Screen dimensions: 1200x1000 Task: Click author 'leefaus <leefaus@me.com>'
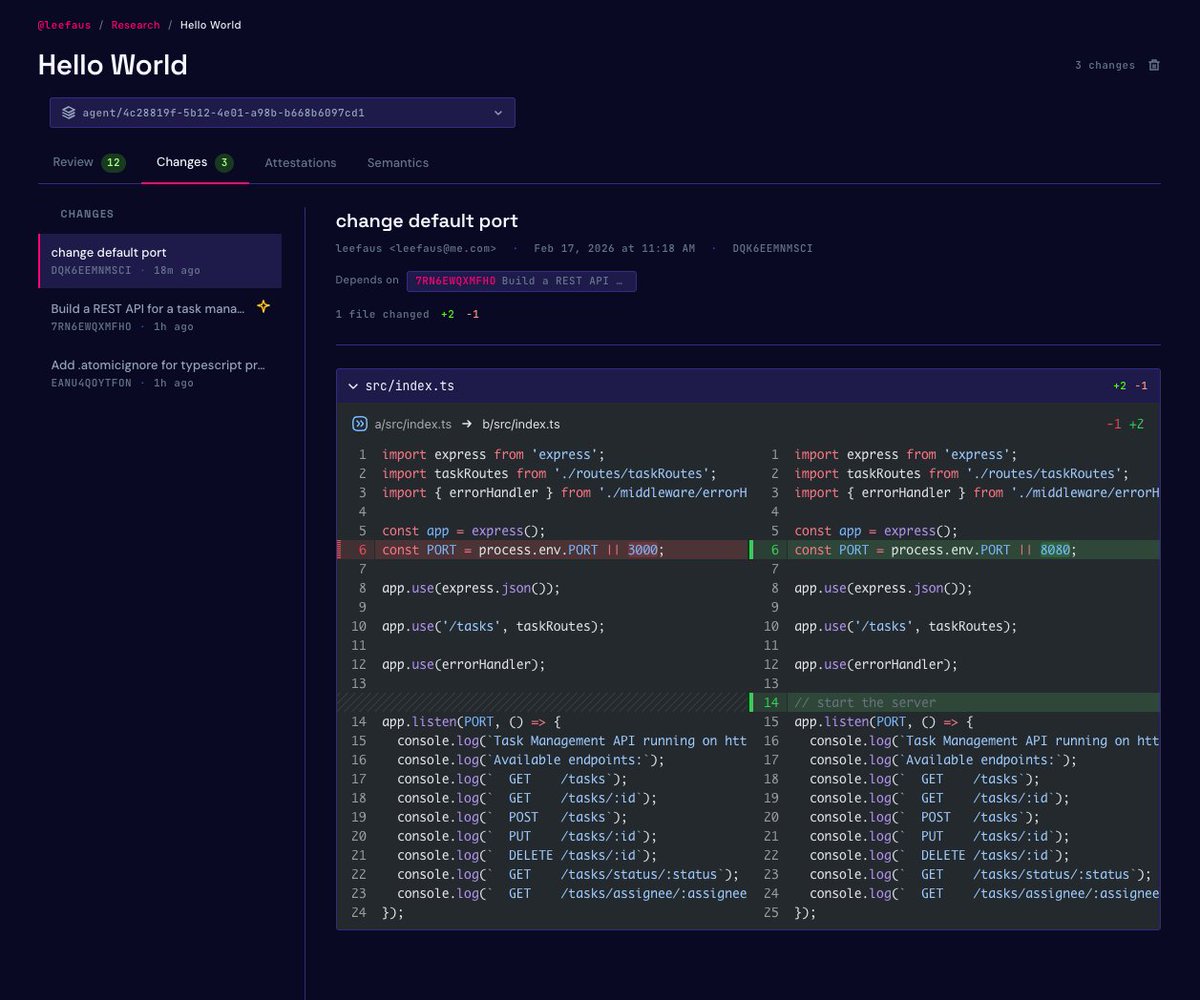[x=416, y=248]
